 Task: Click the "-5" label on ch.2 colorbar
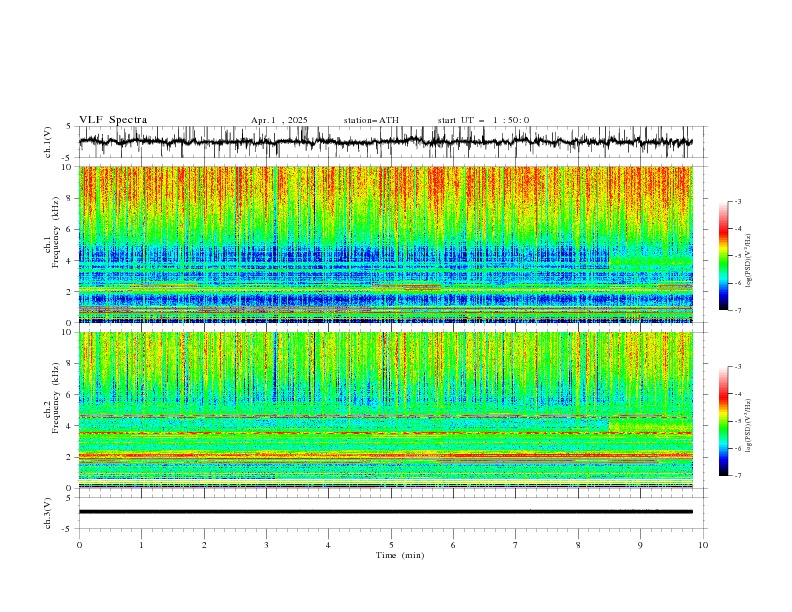tap(738, 421)
